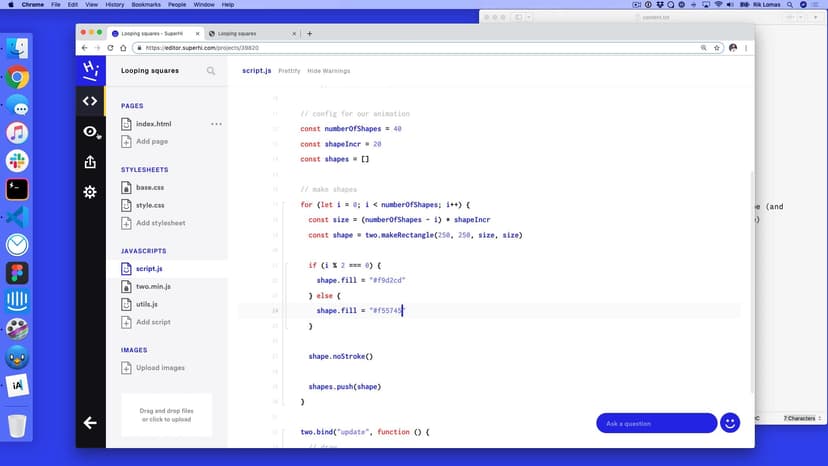Click Add script under Javascripts
828x466 pixels.
pyautogui.click(x=153, y=322)
